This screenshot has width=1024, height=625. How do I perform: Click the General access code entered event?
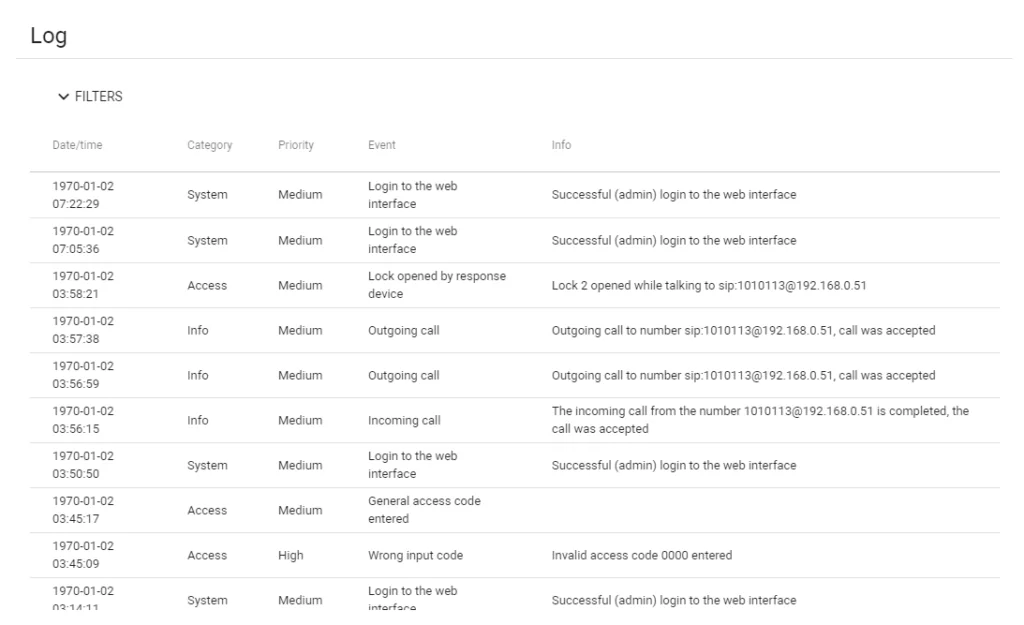[425, 510]
